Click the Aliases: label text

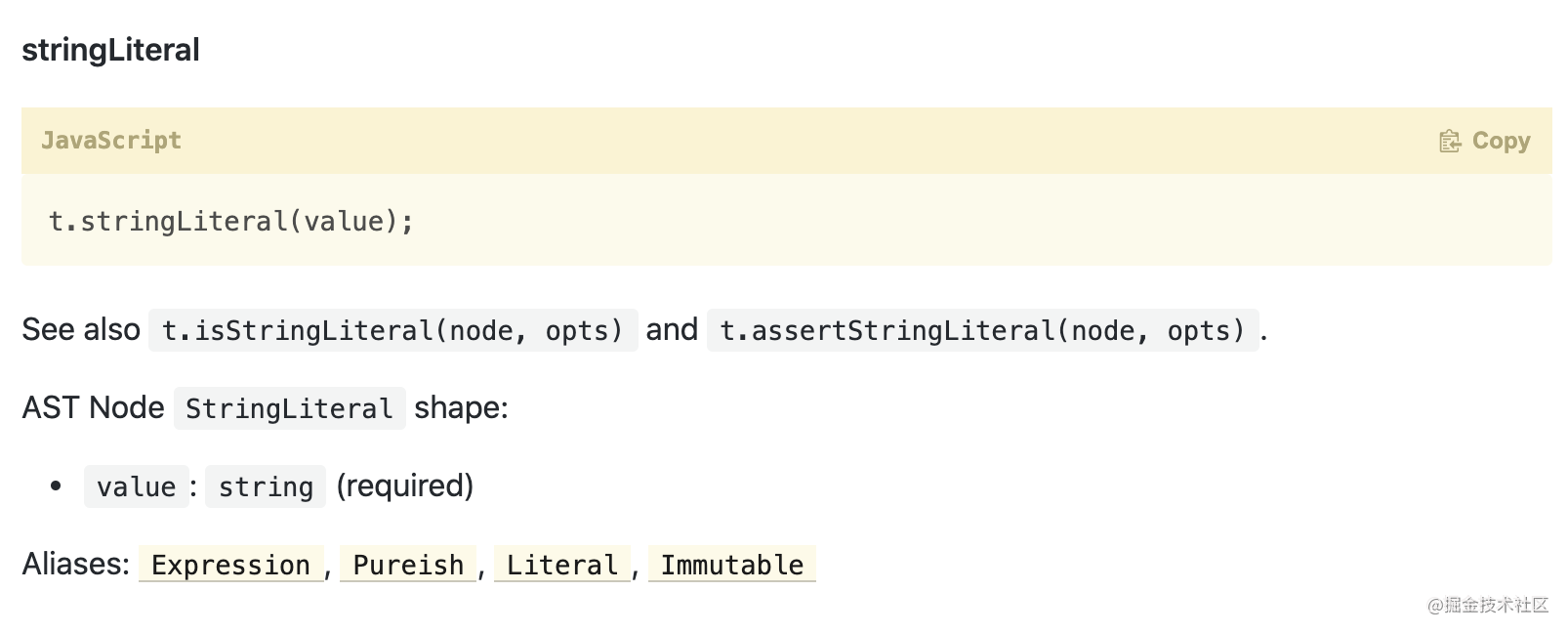point(76,564)
